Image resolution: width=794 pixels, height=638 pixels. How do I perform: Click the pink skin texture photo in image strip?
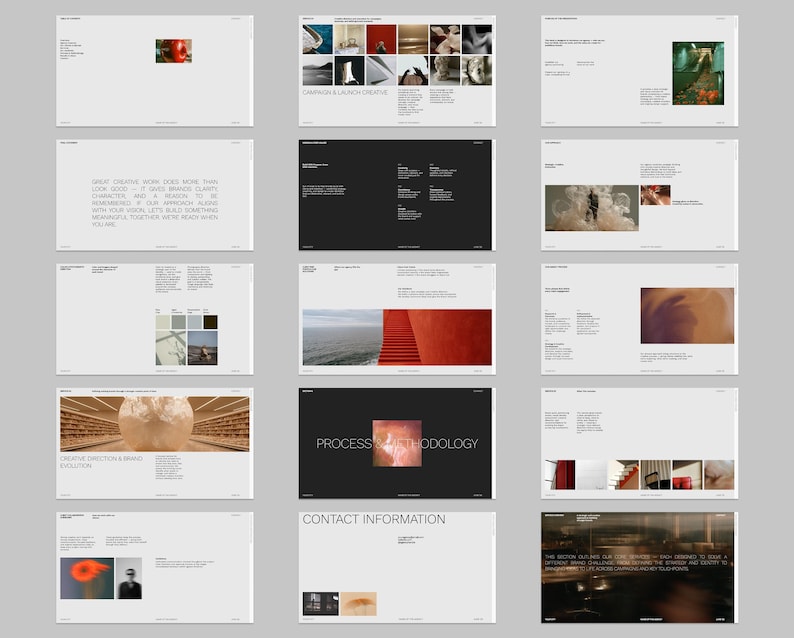[x=719, y=474]
